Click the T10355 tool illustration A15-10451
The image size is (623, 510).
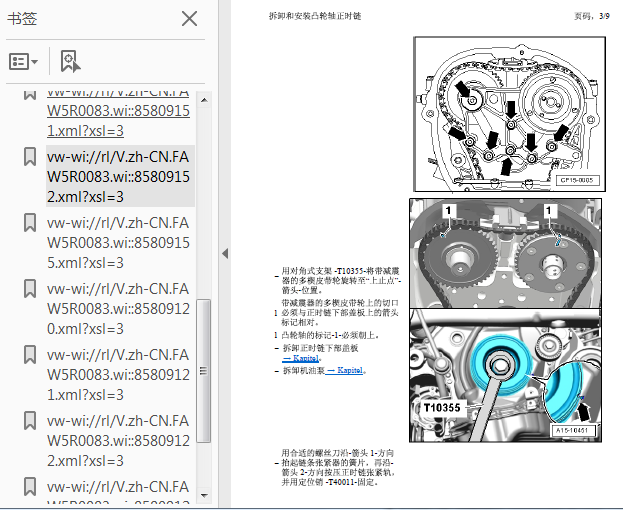[x=505, y=375]
